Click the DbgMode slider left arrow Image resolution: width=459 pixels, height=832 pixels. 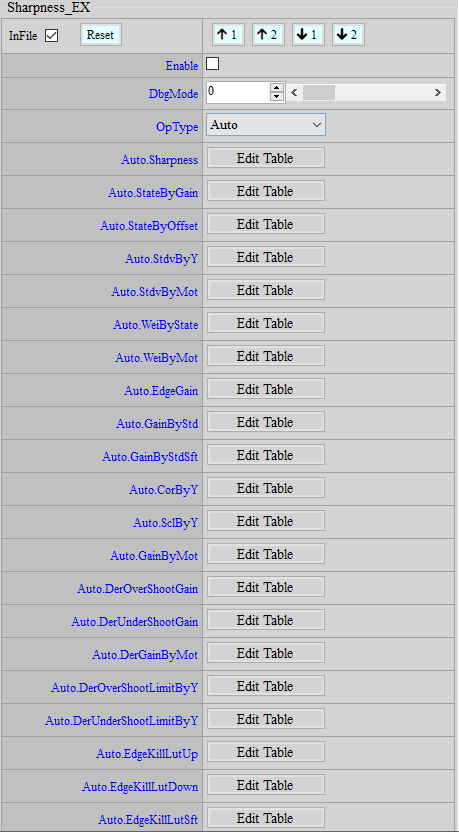tap(295, 93)
